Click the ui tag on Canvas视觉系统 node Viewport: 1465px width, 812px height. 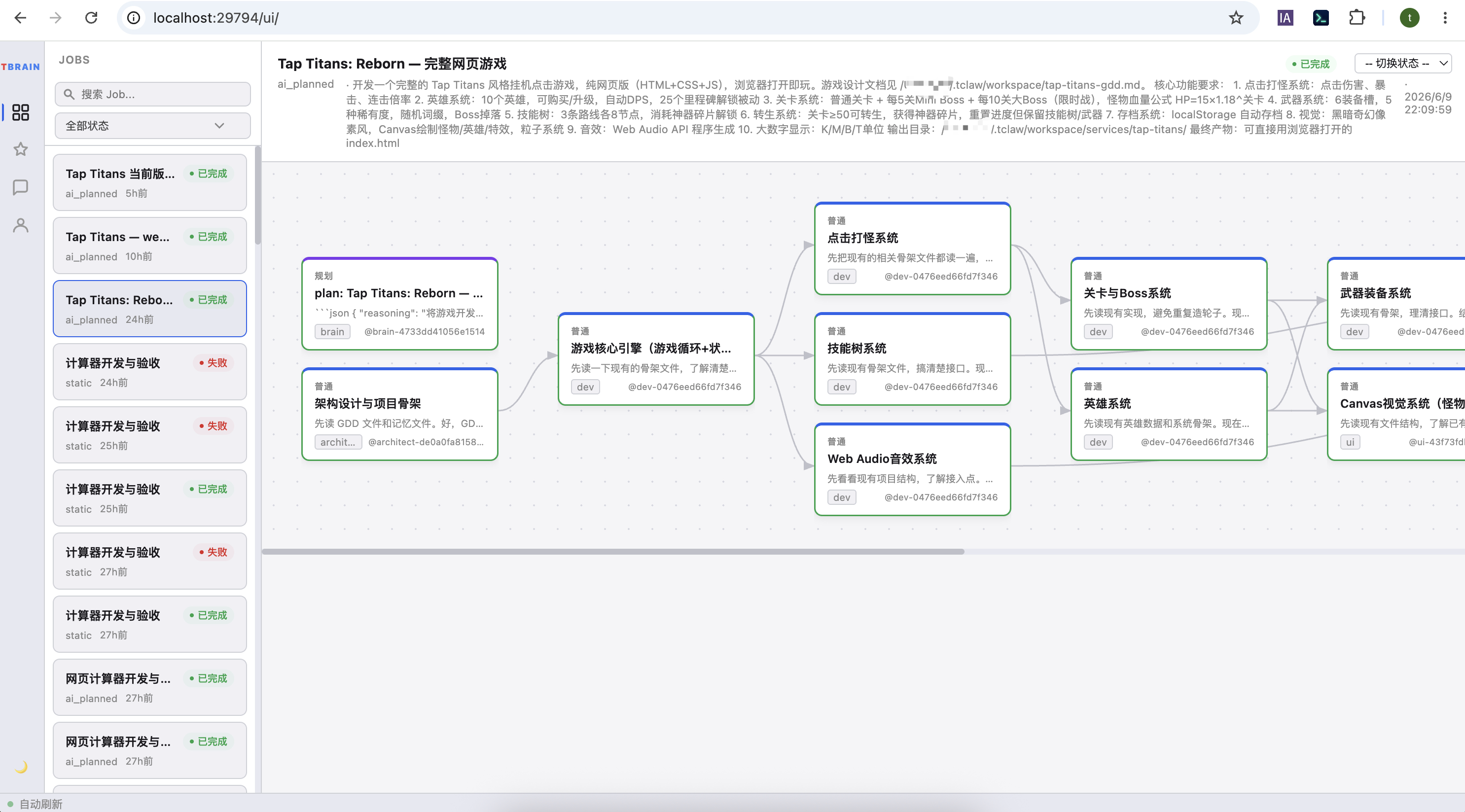tap(1350, 442)
